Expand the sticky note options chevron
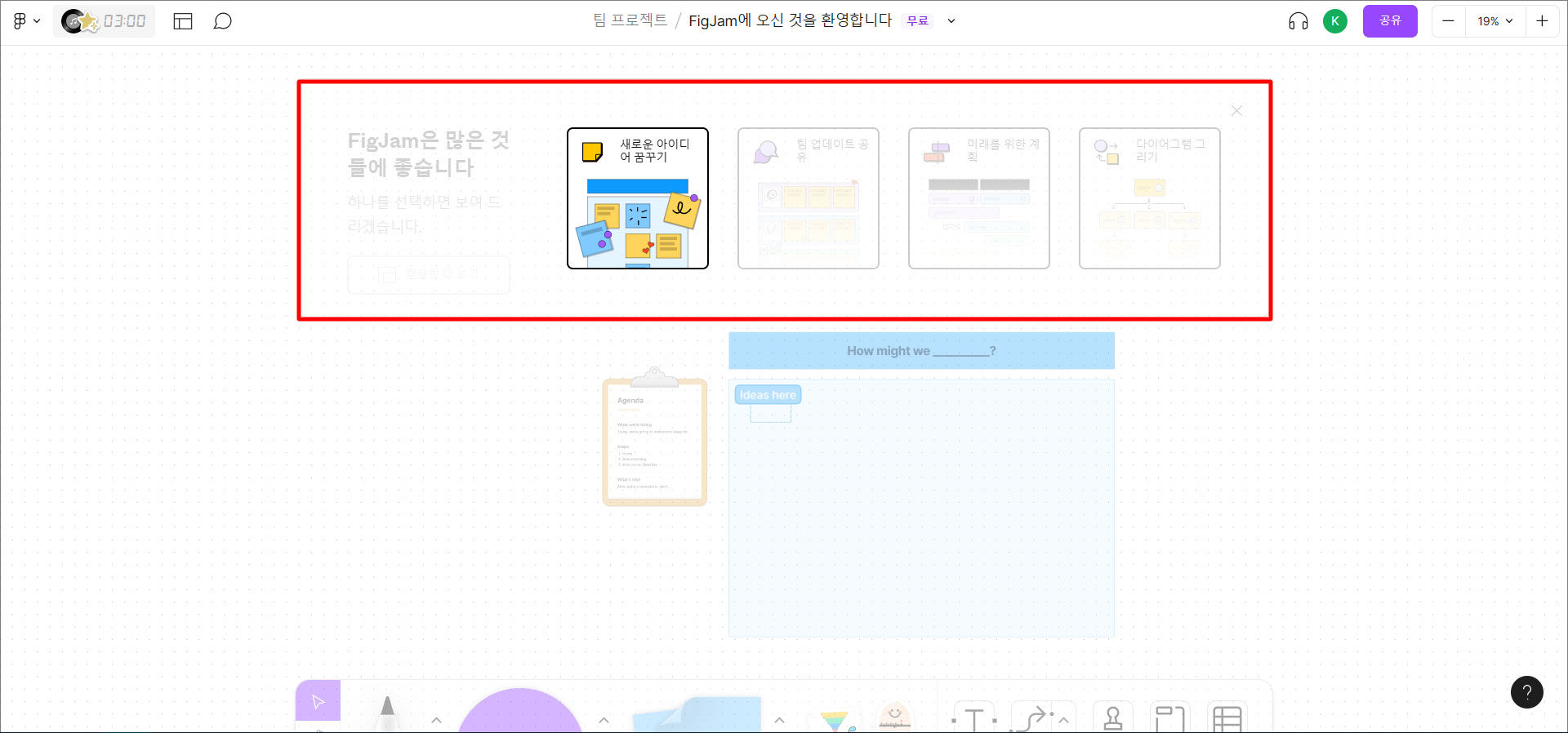 pyautogui.click(x=779, y=720)
